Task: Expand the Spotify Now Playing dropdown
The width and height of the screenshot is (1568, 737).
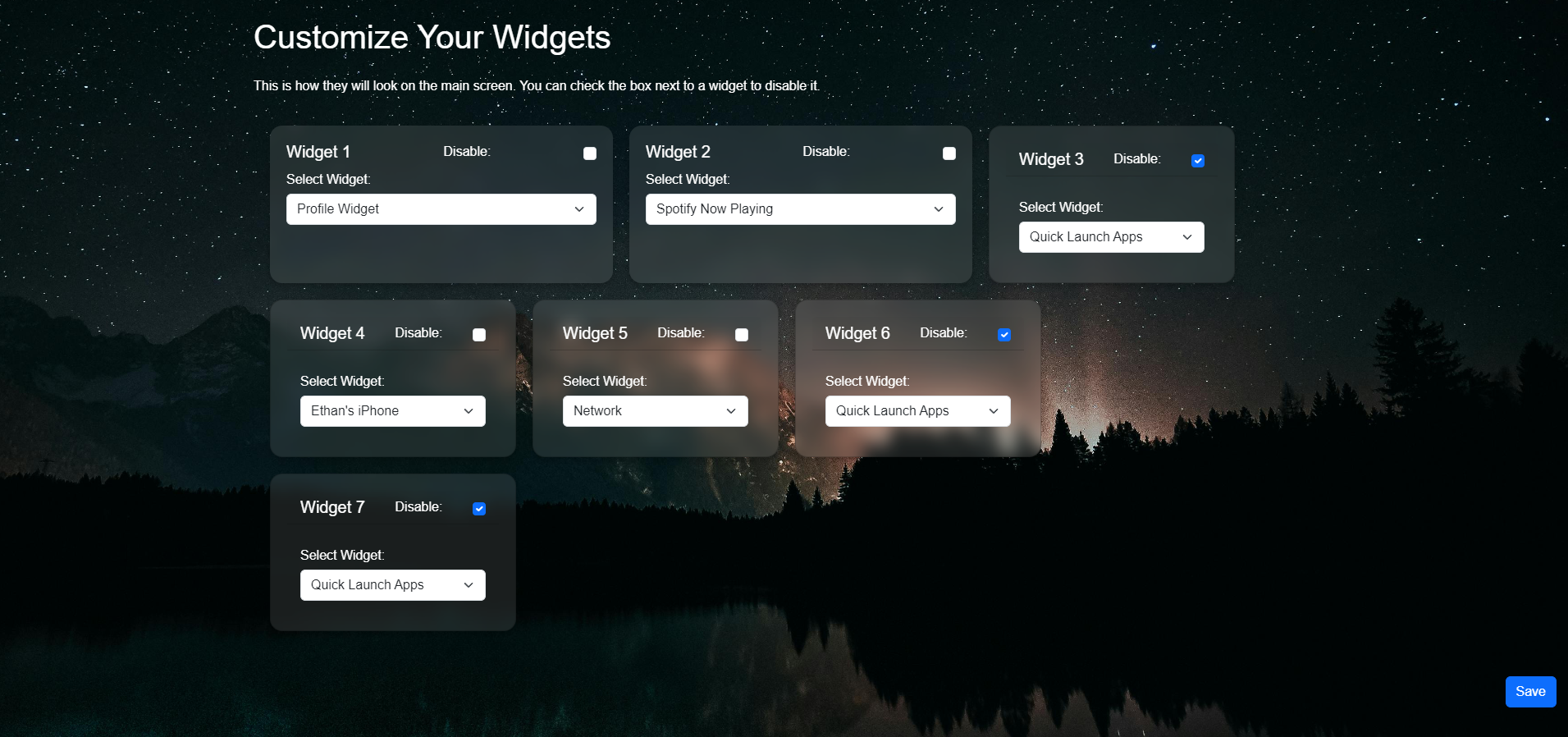Action: 800,209
